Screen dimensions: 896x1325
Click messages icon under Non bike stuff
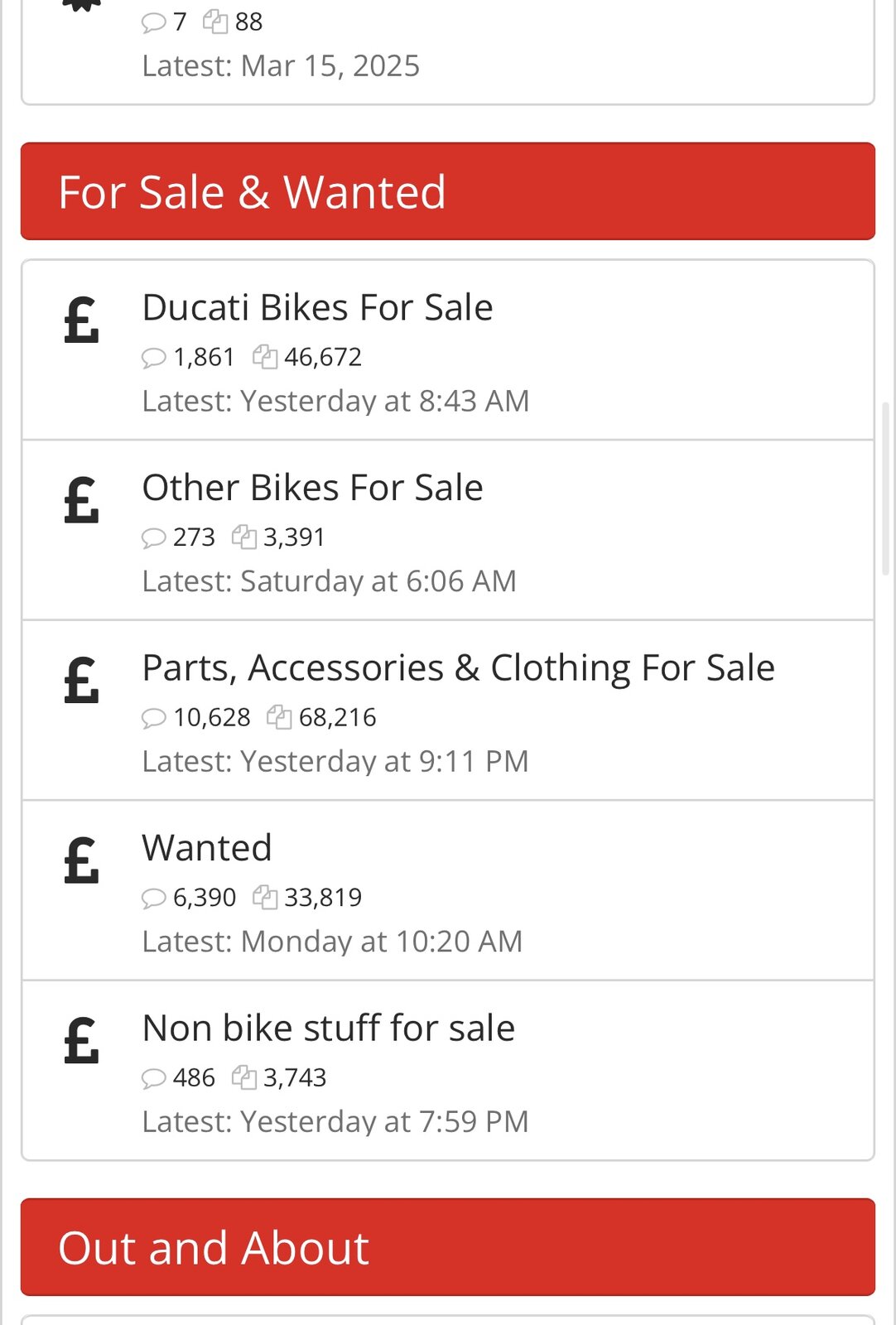[x=244, y=1077]
